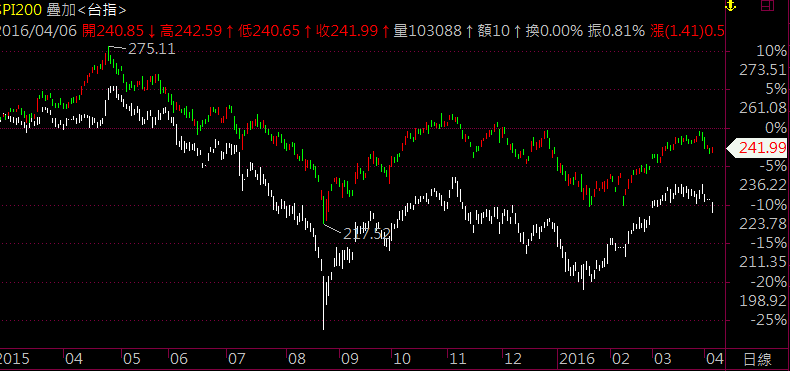The image size is (790, 371).
Task: Click the 2016 year marker on timeline
Action: click(x=577, y=359)
